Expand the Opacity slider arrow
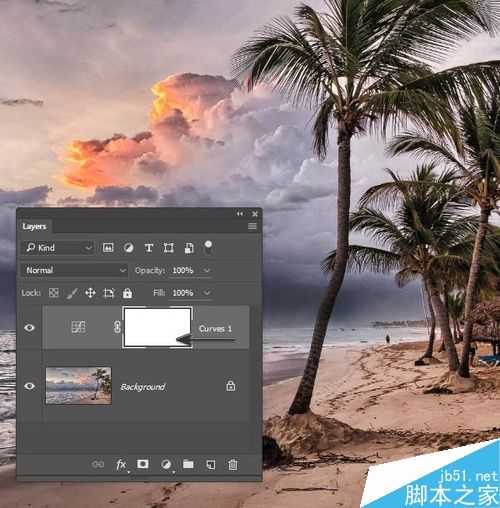This screenshot has width=500, height=508. [x=207, y=270]
